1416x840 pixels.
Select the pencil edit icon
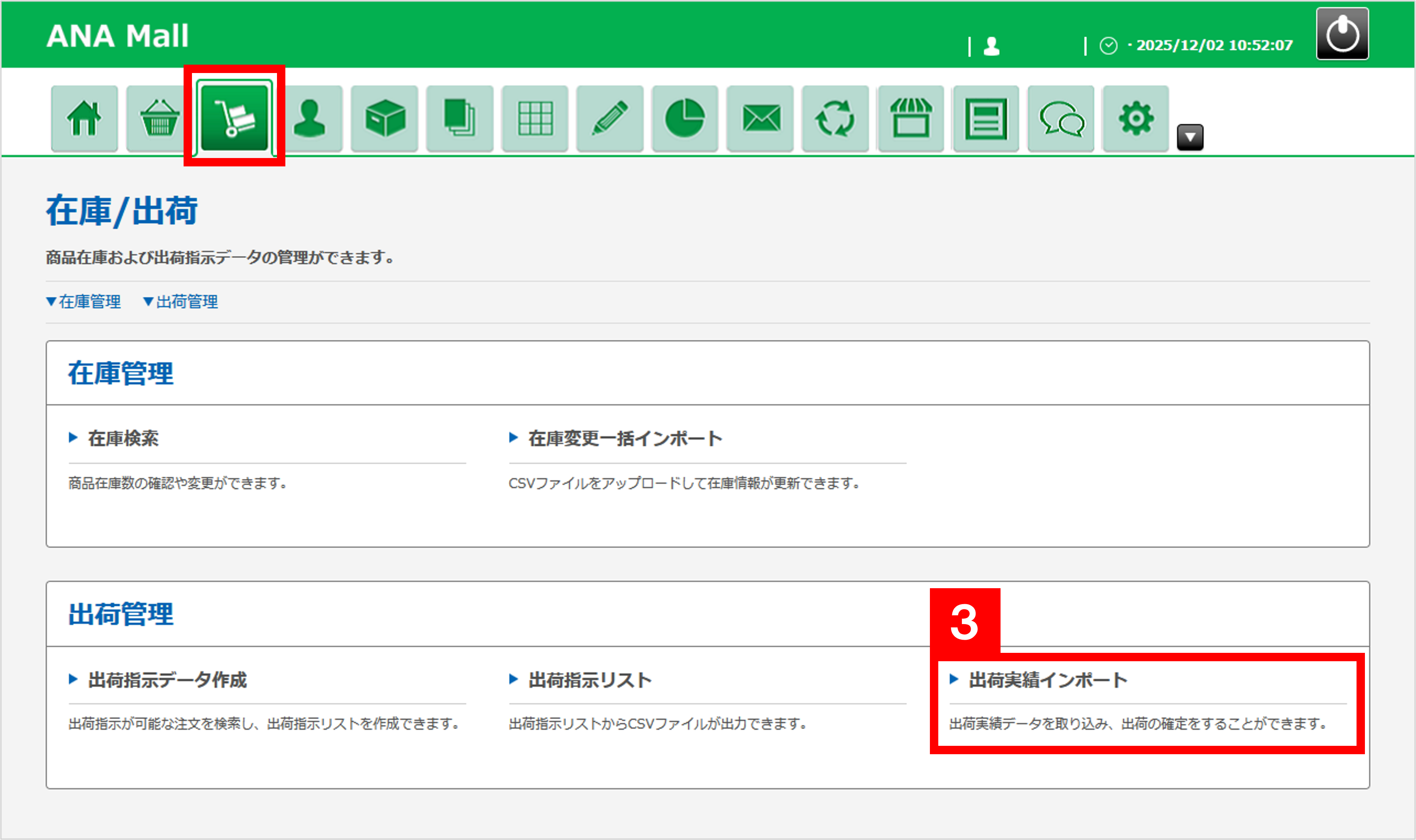coord(609,118)
